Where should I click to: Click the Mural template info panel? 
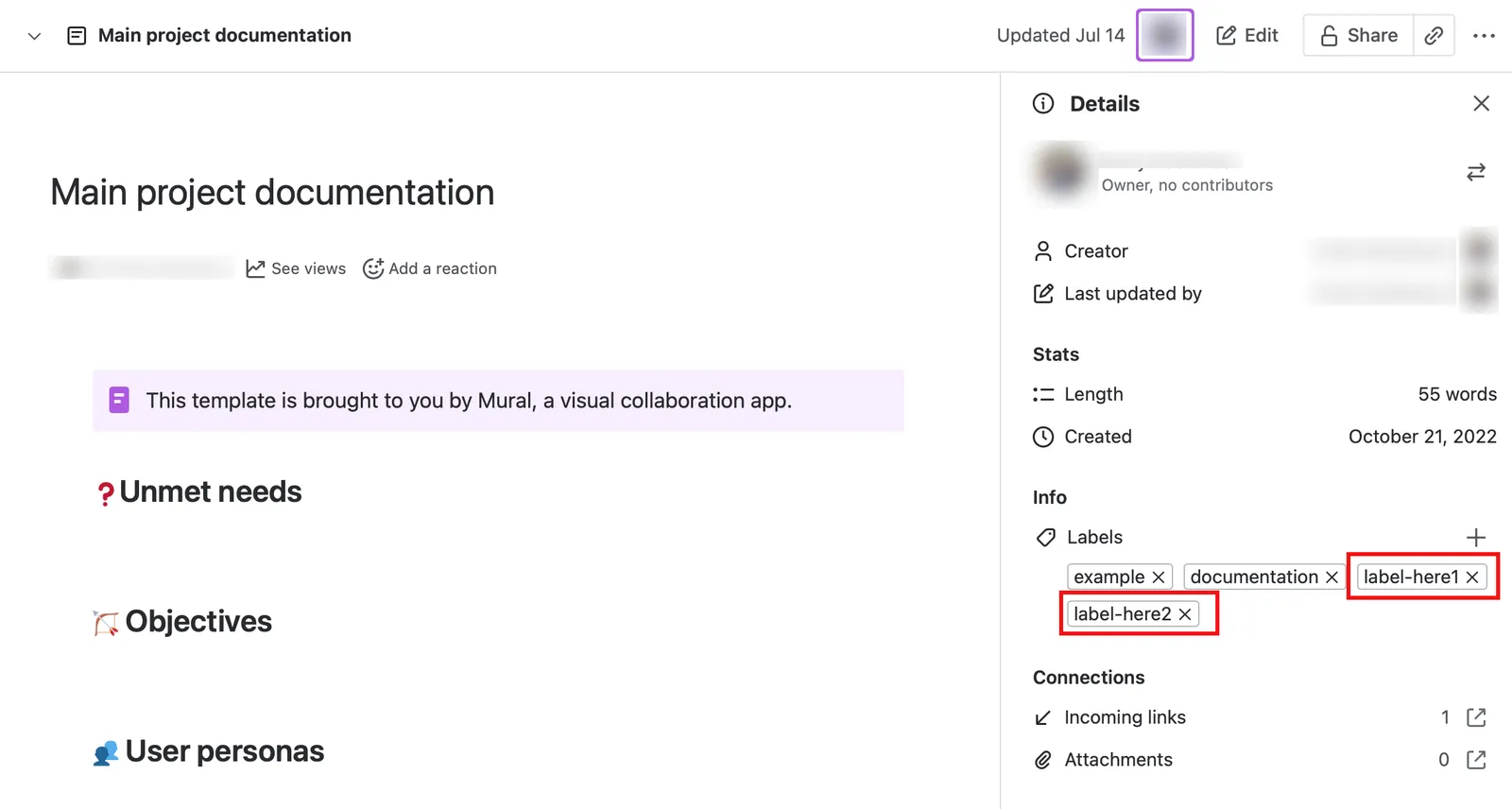point(498,401)
